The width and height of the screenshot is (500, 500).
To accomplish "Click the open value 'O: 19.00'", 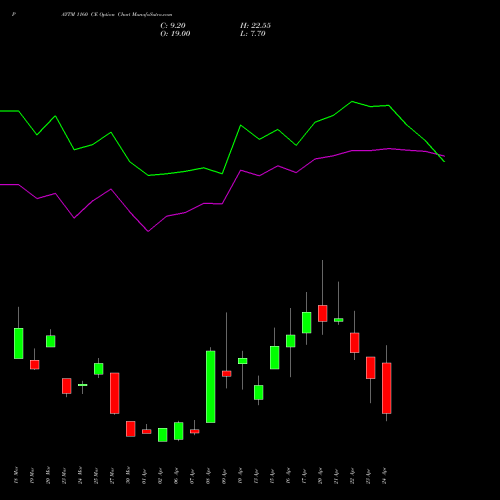I will click(x=175, y=34).
